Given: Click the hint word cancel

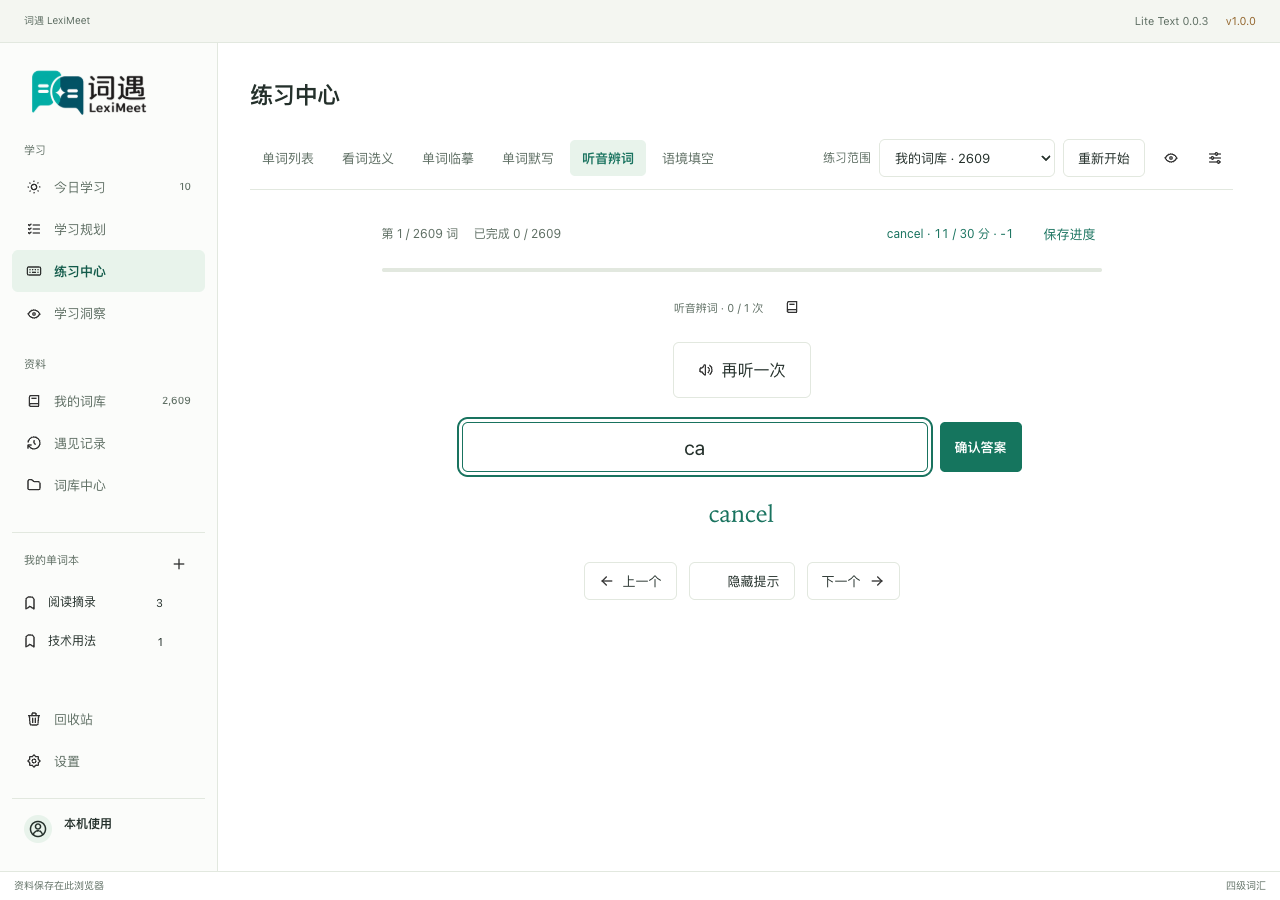Looking at the screenshot, I should pos(741,514).
